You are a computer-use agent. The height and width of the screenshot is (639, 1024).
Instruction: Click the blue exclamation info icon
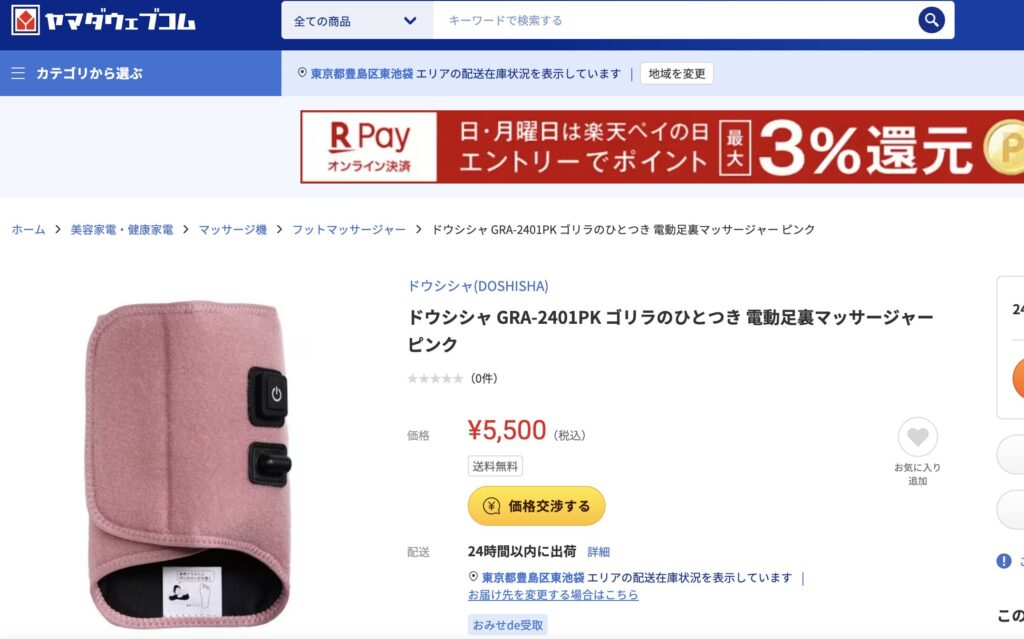(1004, 561)
